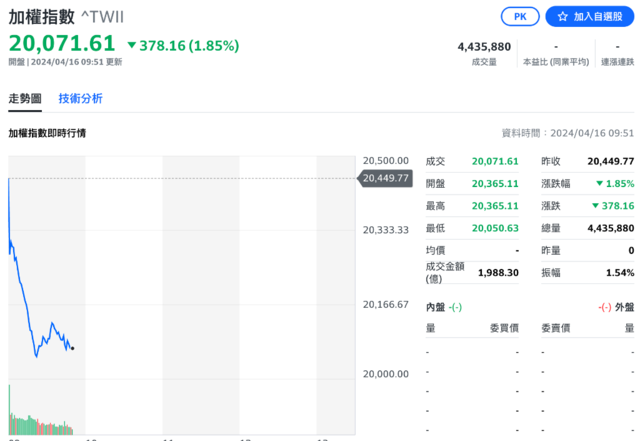Click the 20,449.77 previous close chart tag
The height and width of the screenshot is (441, 640).
pos(384,179)
